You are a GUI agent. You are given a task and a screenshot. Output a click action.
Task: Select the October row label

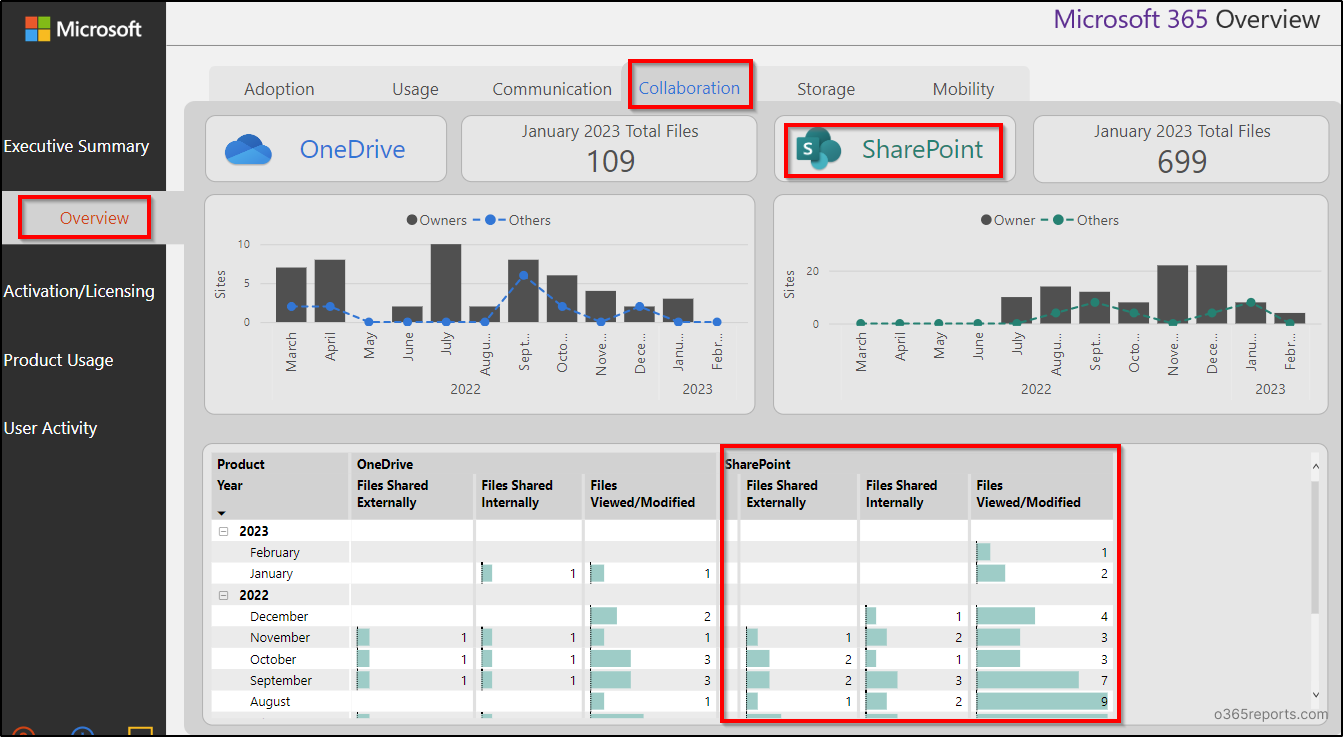pos(273,660)
